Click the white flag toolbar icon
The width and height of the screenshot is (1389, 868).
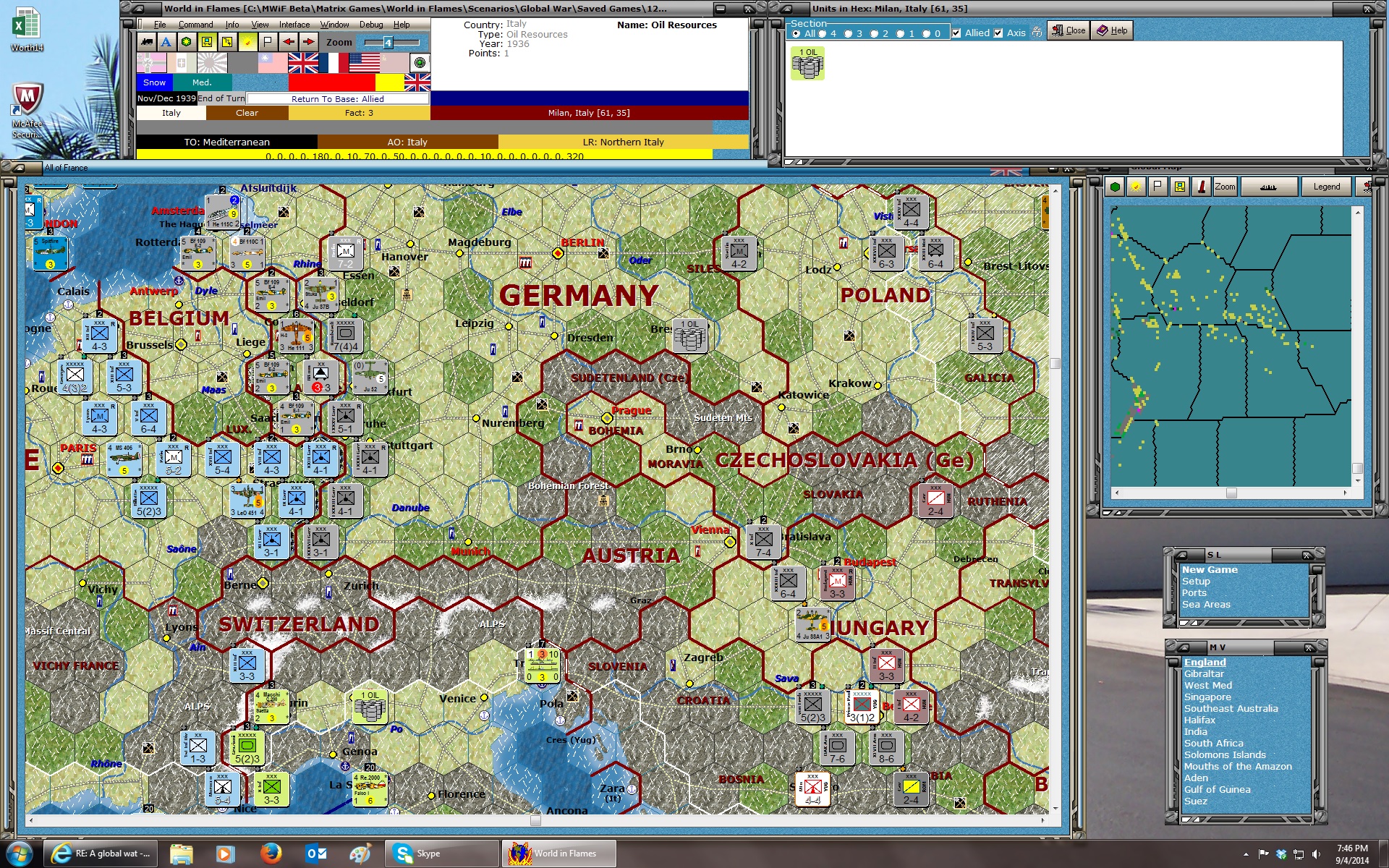pos(268,42)
